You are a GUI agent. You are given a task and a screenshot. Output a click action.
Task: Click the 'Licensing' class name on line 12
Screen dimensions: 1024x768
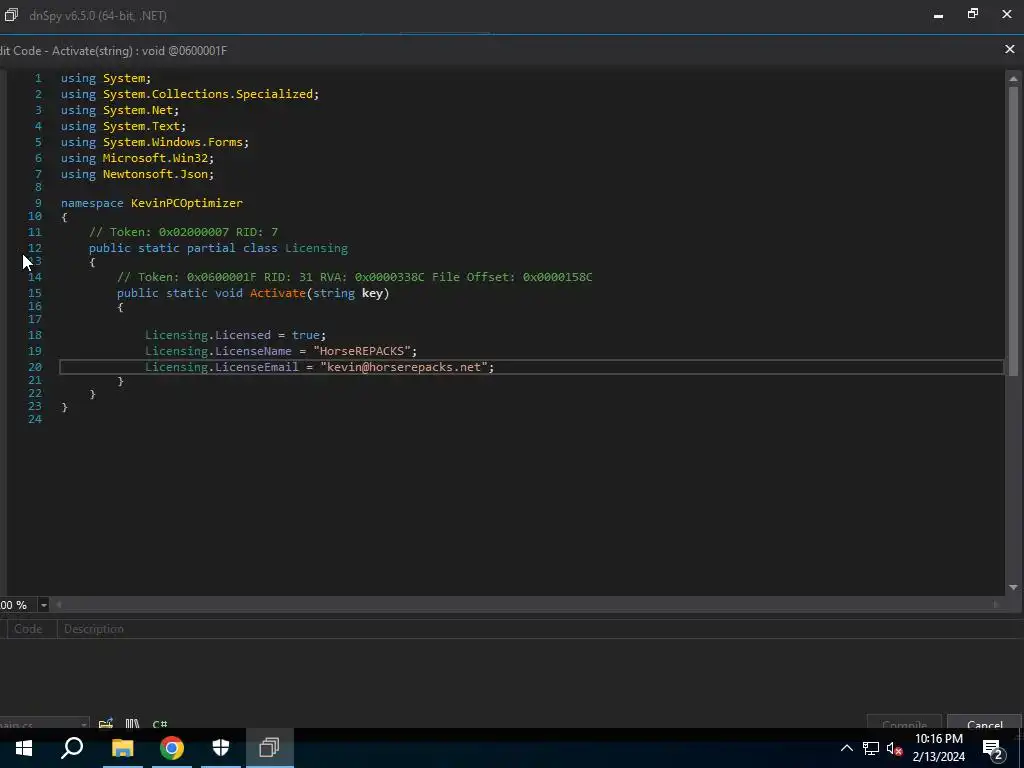pyautogui.click(x=316, y=248)
